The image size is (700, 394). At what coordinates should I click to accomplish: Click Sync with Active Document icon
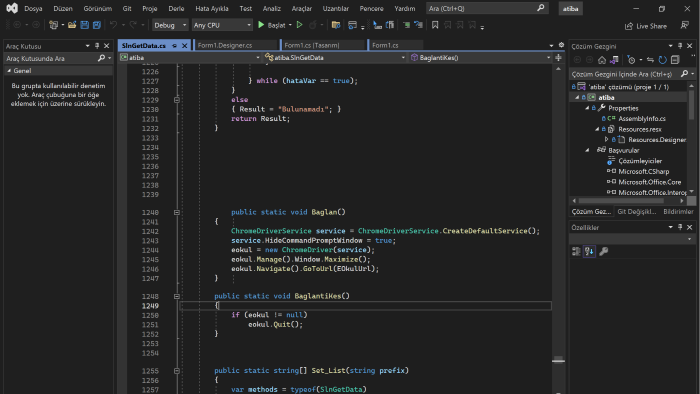click(650, 60)
